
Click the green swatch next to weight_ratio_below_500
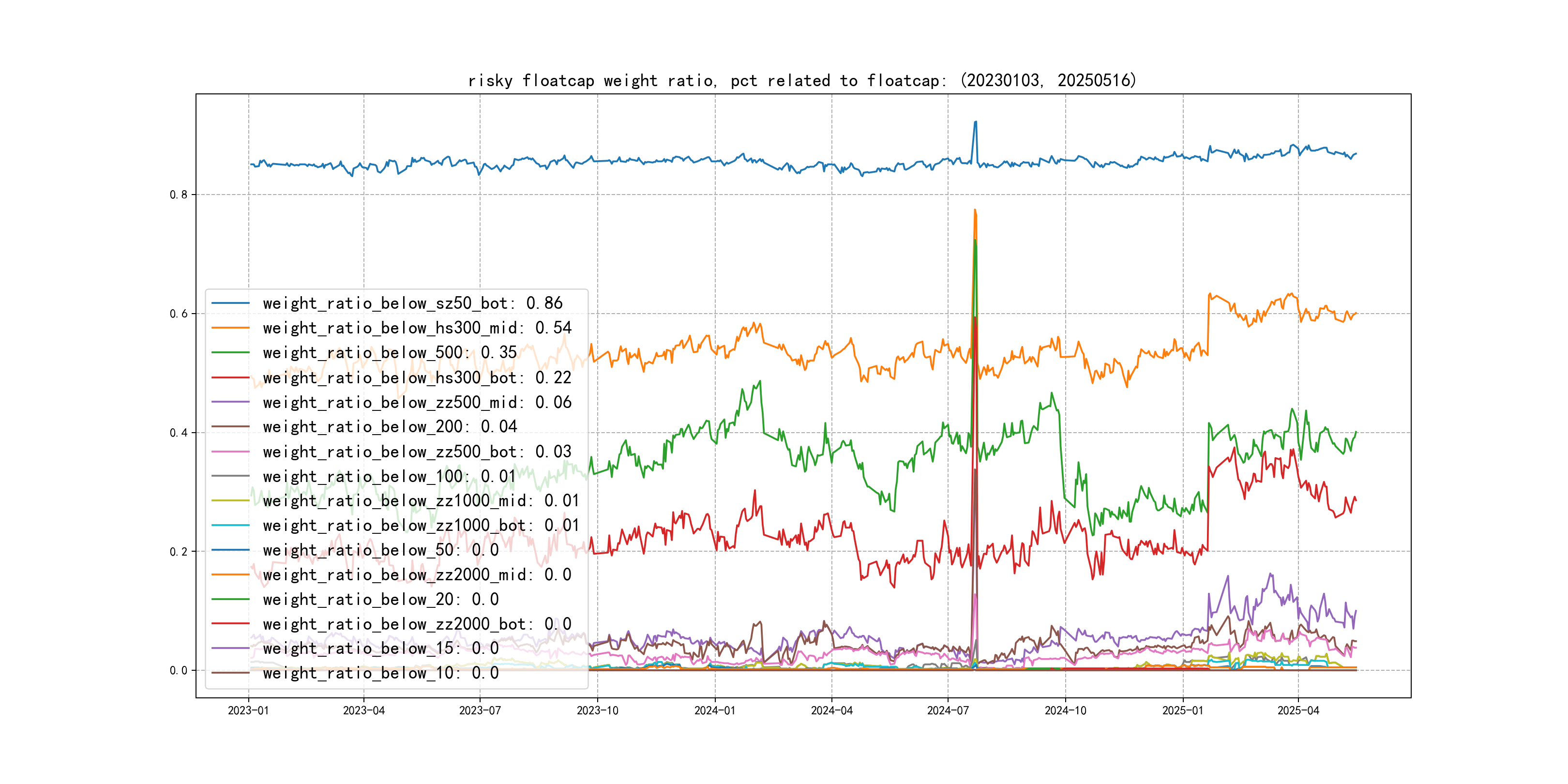point(230,352)
